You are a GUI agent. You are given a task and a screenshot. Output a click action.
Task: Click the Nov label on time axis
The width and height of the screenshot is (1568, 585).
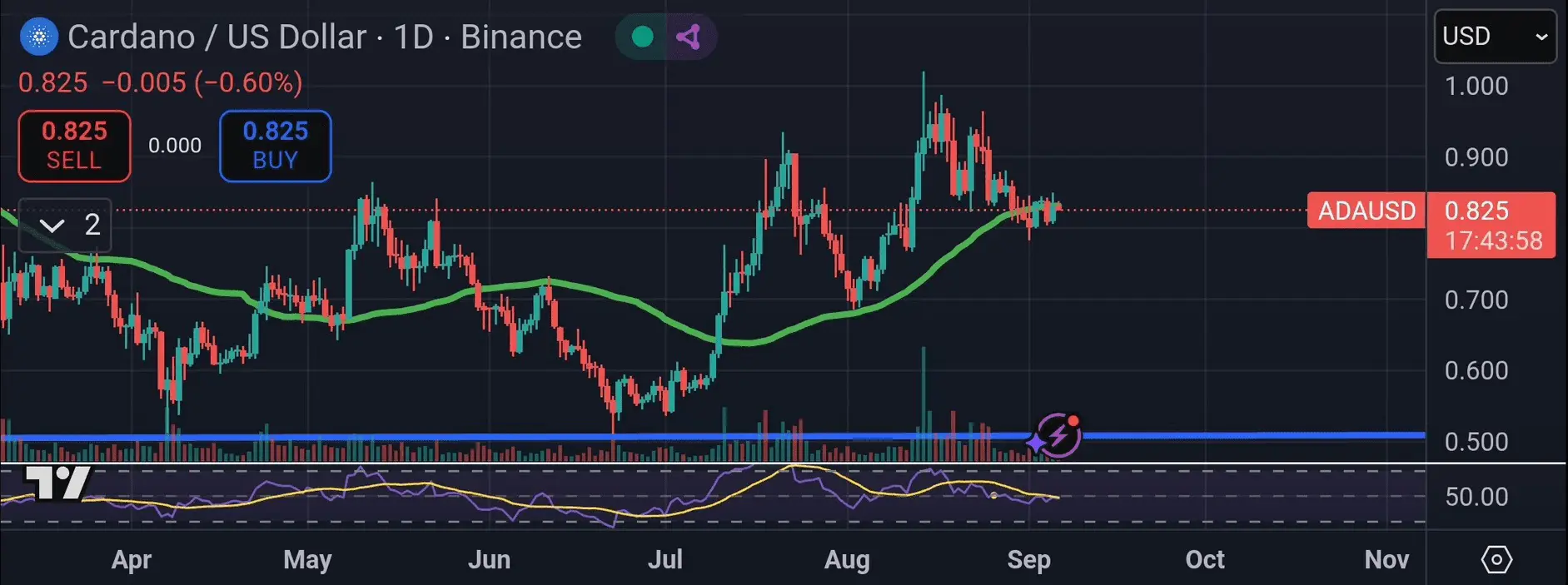pos(1386,559)
